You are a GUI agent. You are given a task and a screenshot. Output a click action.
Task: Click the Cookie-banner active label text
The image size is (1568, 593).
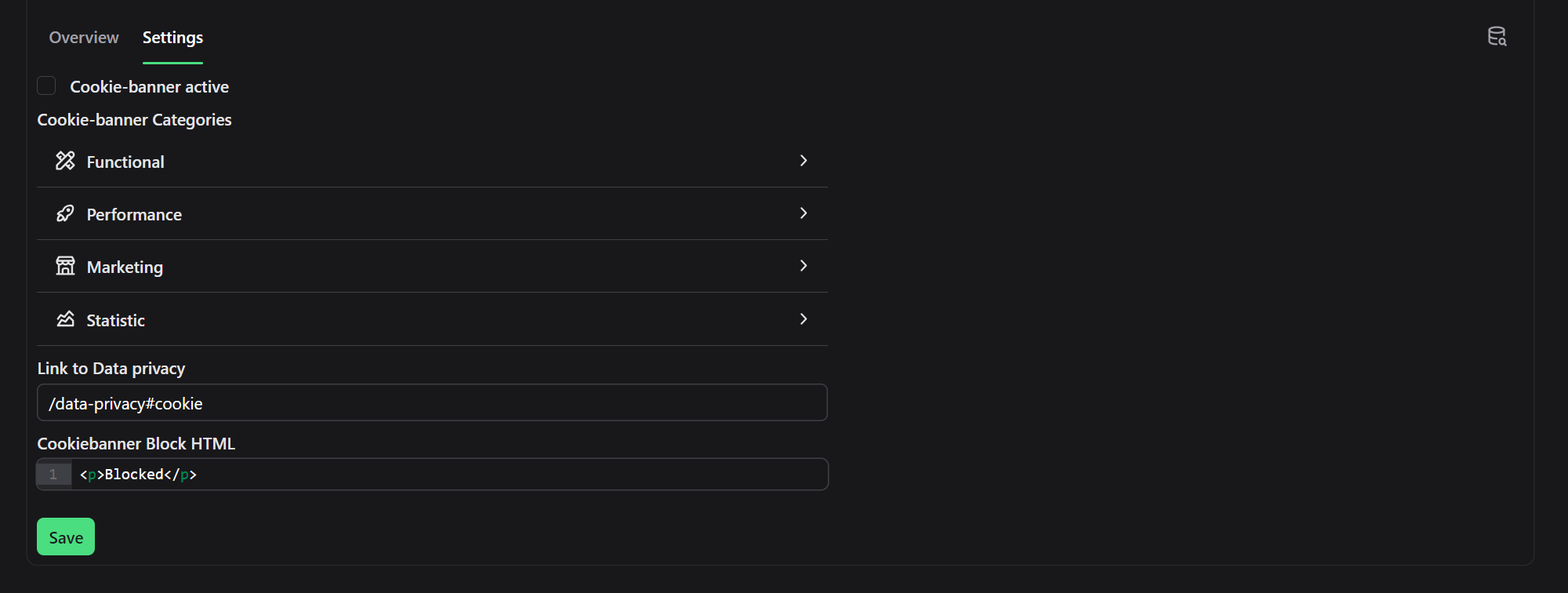pos(149,87)
